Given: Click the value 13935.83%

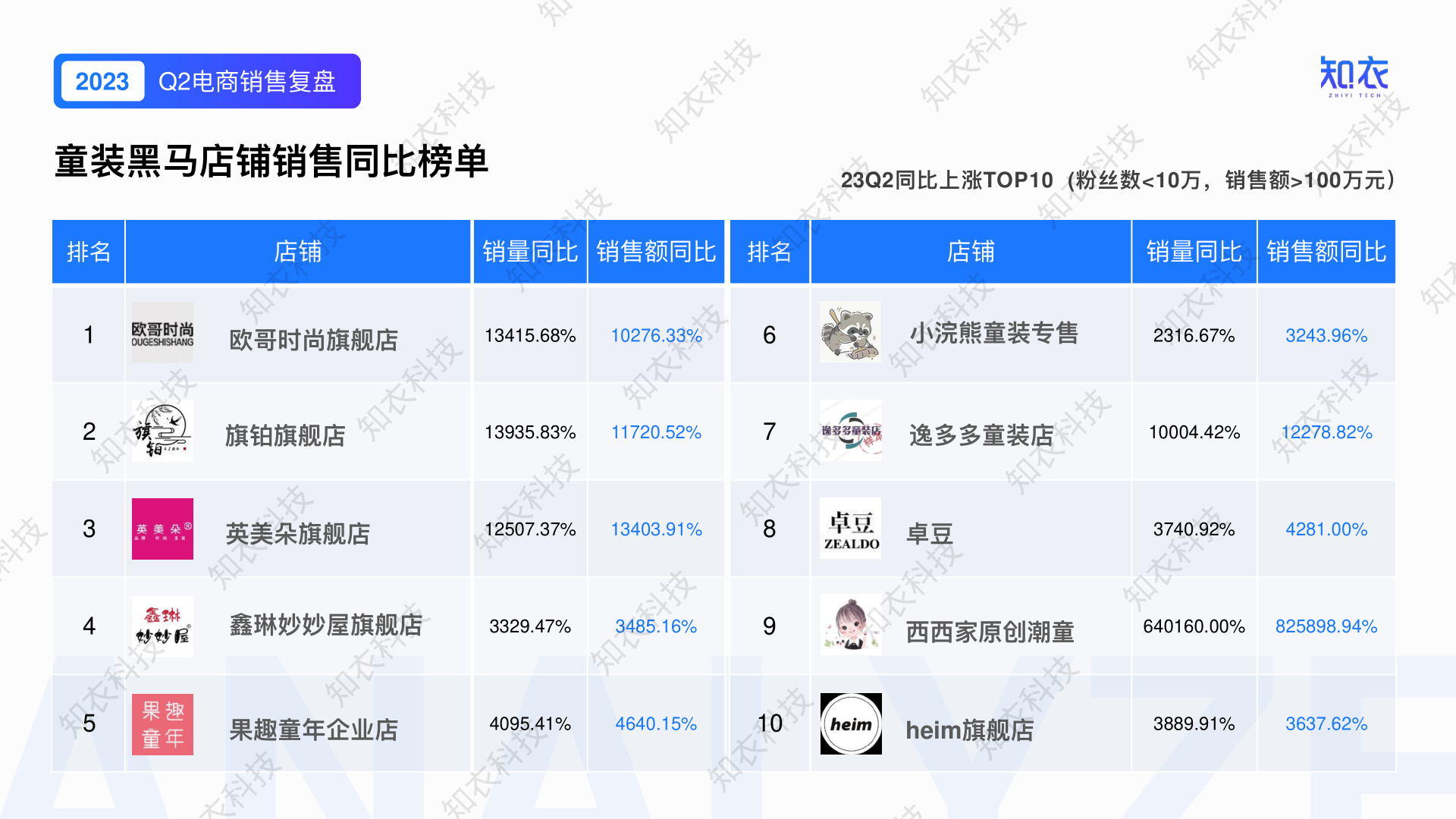Looking at the screenshot, I should (530, 432).
